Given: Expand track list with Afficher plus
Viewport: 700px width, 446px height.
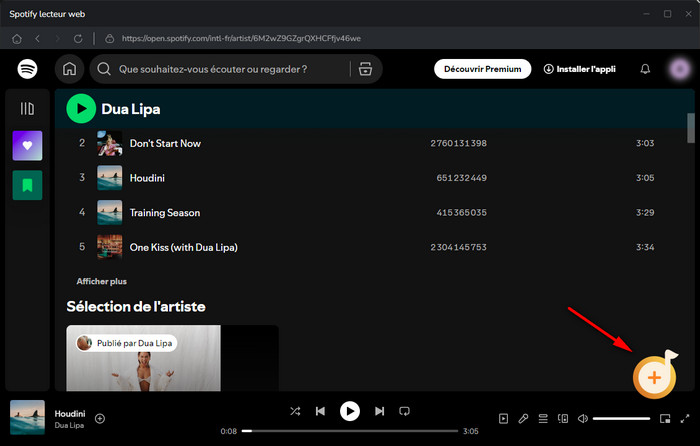Looking at the screenshot, I should tap(102, 281).
